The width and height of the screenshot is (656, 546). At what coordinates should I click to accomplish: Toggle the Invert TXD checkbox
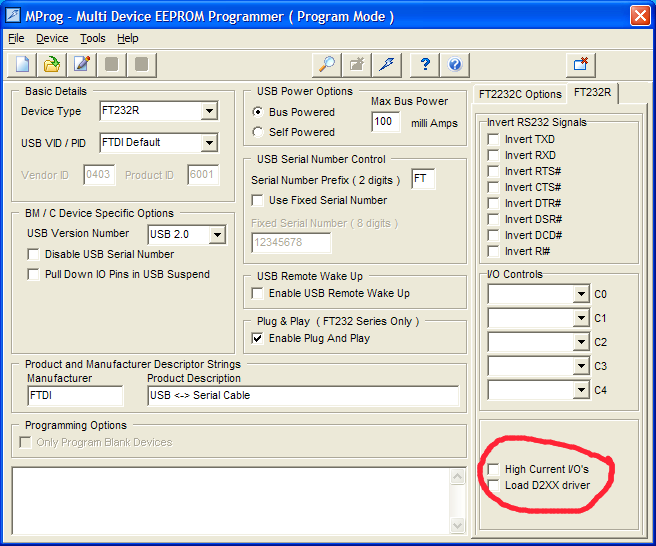[x=494, y=139]
